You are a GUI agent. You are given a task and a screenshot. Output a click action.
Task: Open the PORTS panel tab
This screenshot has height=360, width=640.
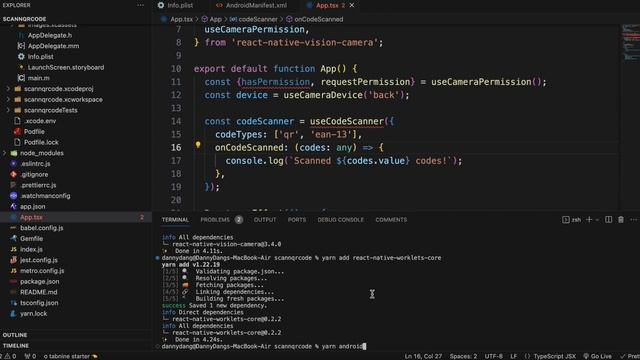click(297, 220)
